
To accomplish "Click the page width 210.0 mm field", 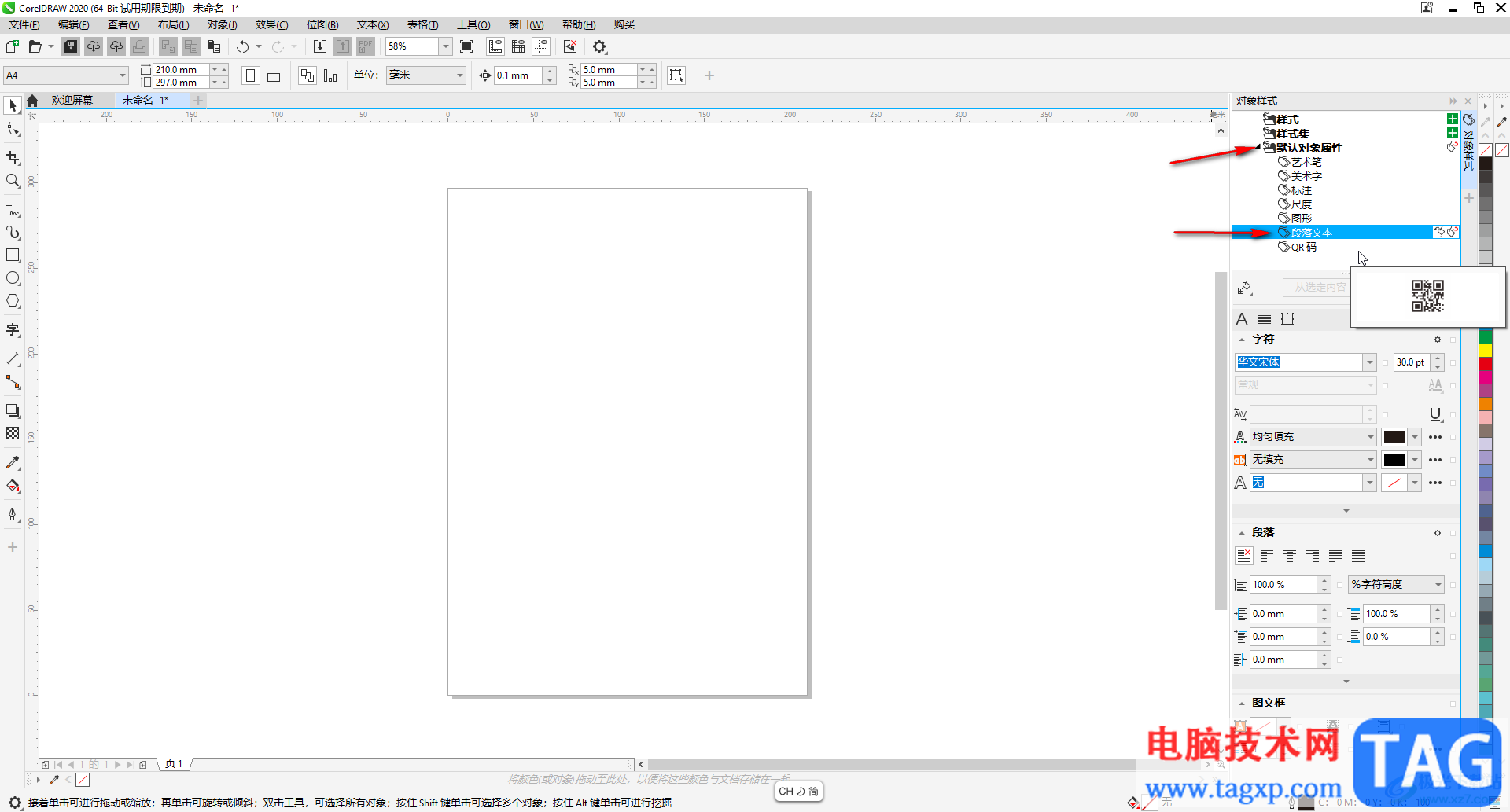I will click(181, 70).
